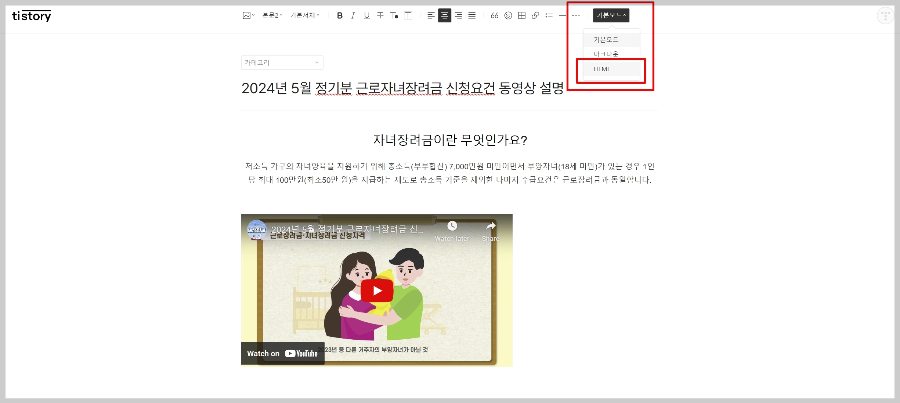The image size is (900, 403).
Task: Open the emoticon picker
Action: coord(508,16)
